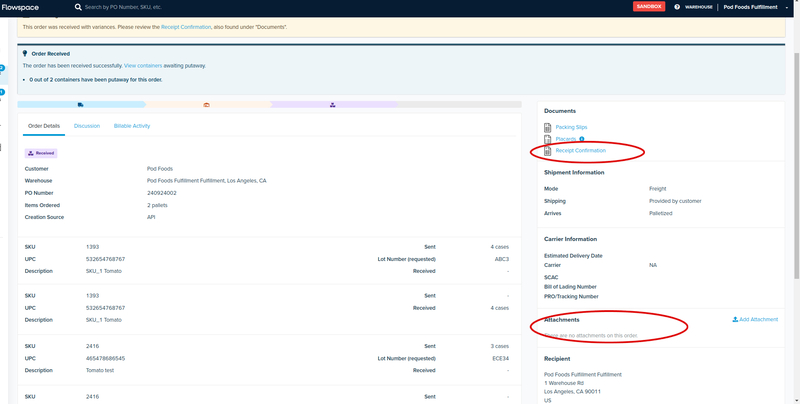Click the Flowspace logo
This screenshot has height=404, width=800.
click(x=27, y=7)
